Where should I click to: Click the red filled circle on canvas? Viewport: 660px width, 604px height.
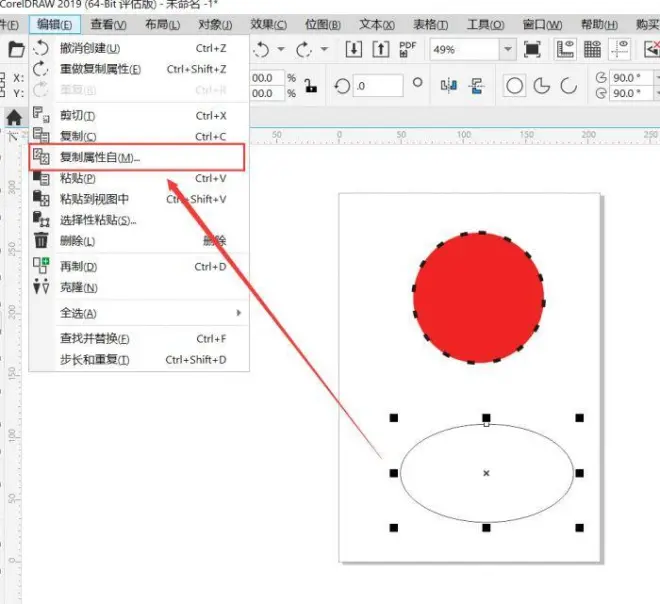[x=479, y=298]
